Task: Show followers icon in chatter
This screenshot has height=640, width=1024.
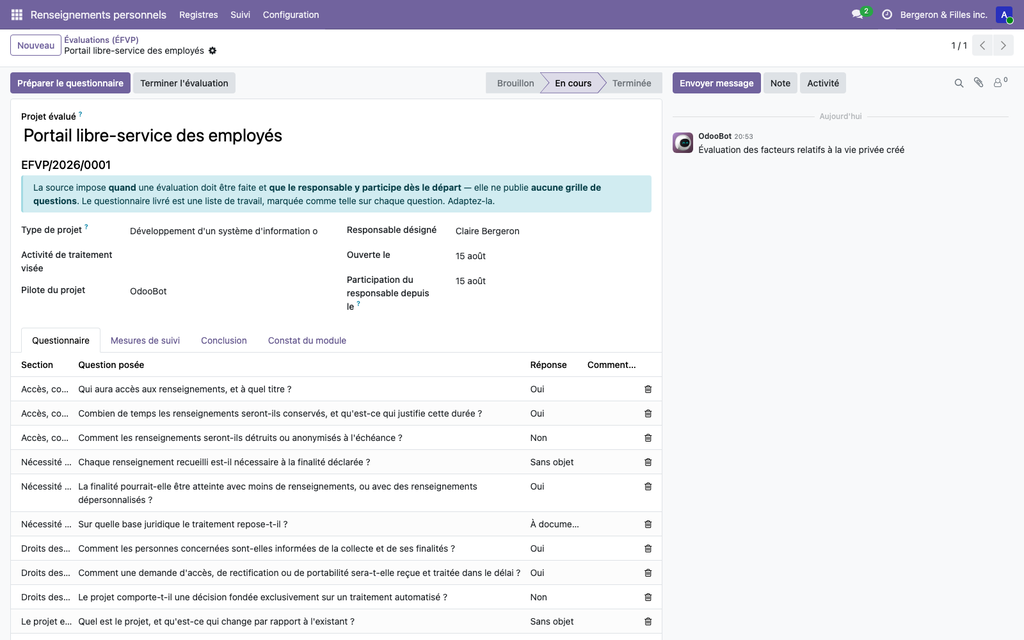Action: 1000,82
